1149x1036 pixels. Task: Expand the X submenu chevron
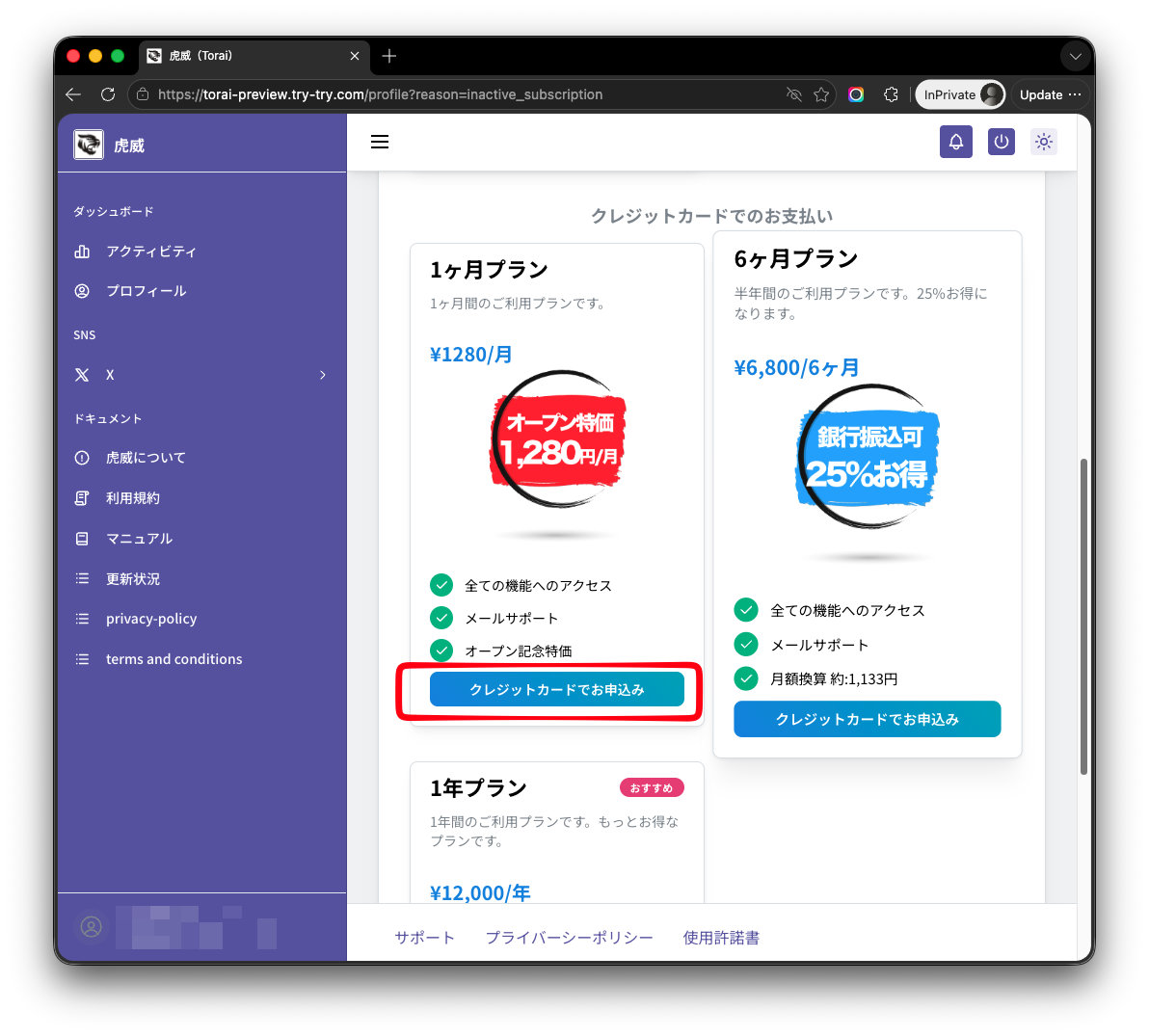[x=322, y=374]
